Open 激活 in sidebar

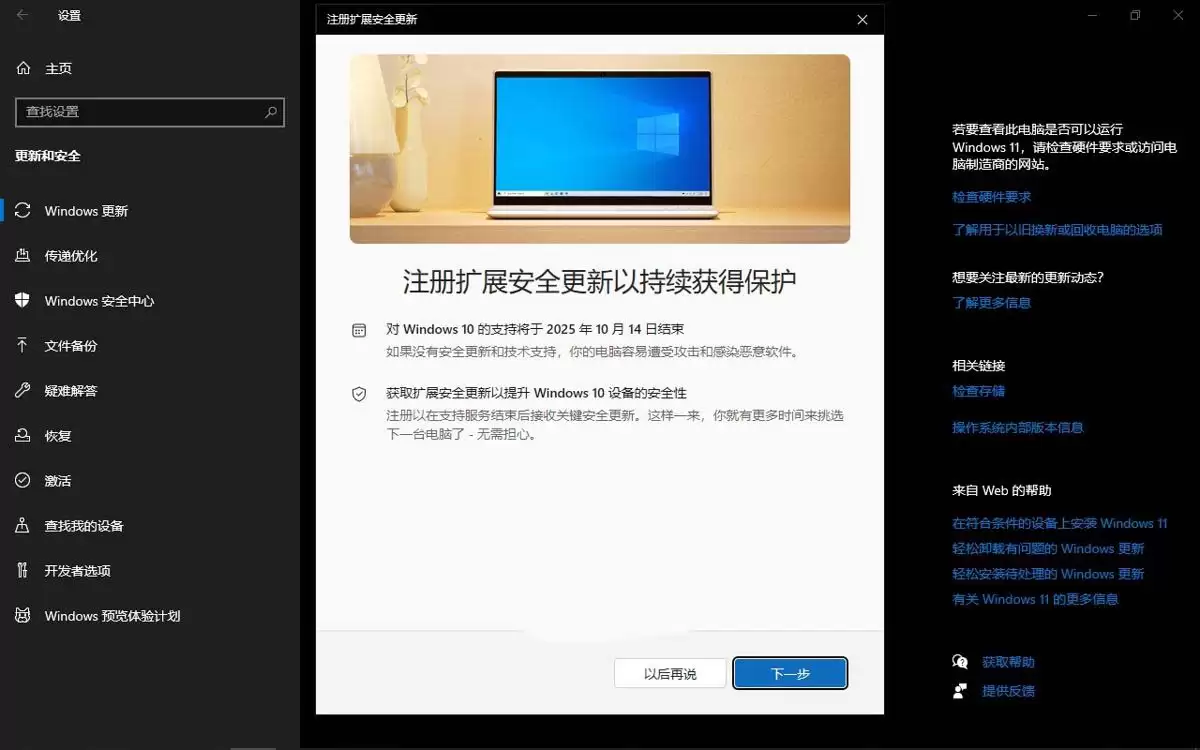click(x=150, y=481)
